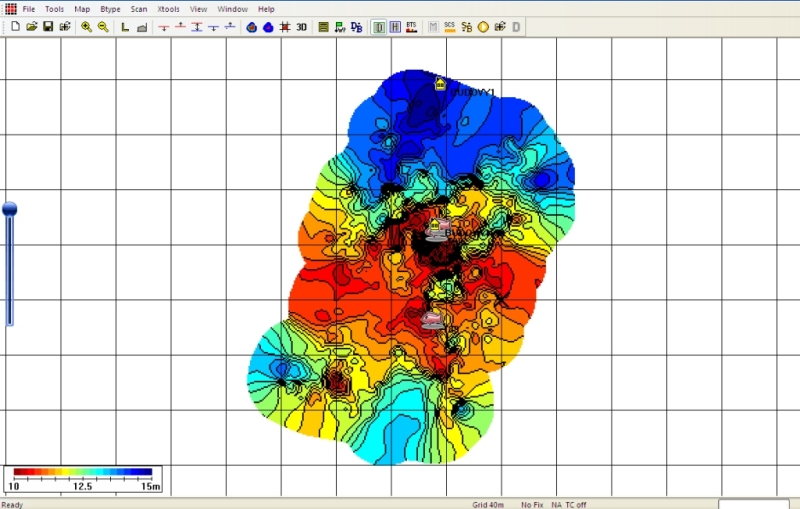Image resolution: width=800 pixels, height=509 pixels.
Task: Click the vertical slider's blue knob
Action: [10, 209]
